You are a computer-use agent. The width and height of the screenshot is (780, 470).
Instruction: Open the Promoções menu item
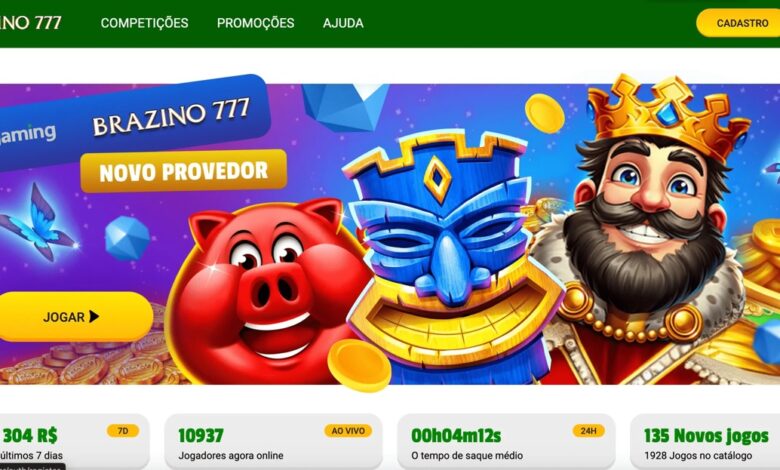point(255,23)
